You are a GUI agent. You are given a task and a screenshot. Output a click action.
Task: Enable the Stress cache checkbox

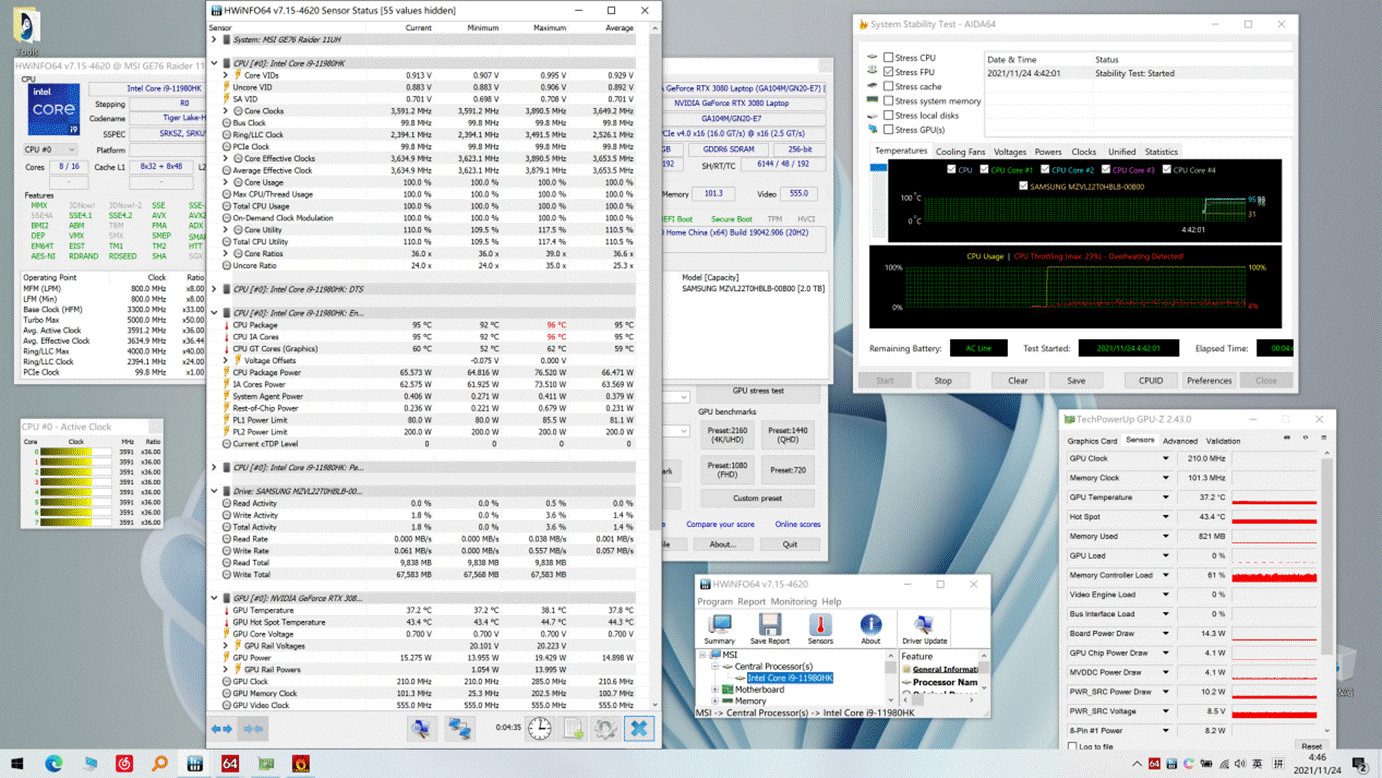888,87
